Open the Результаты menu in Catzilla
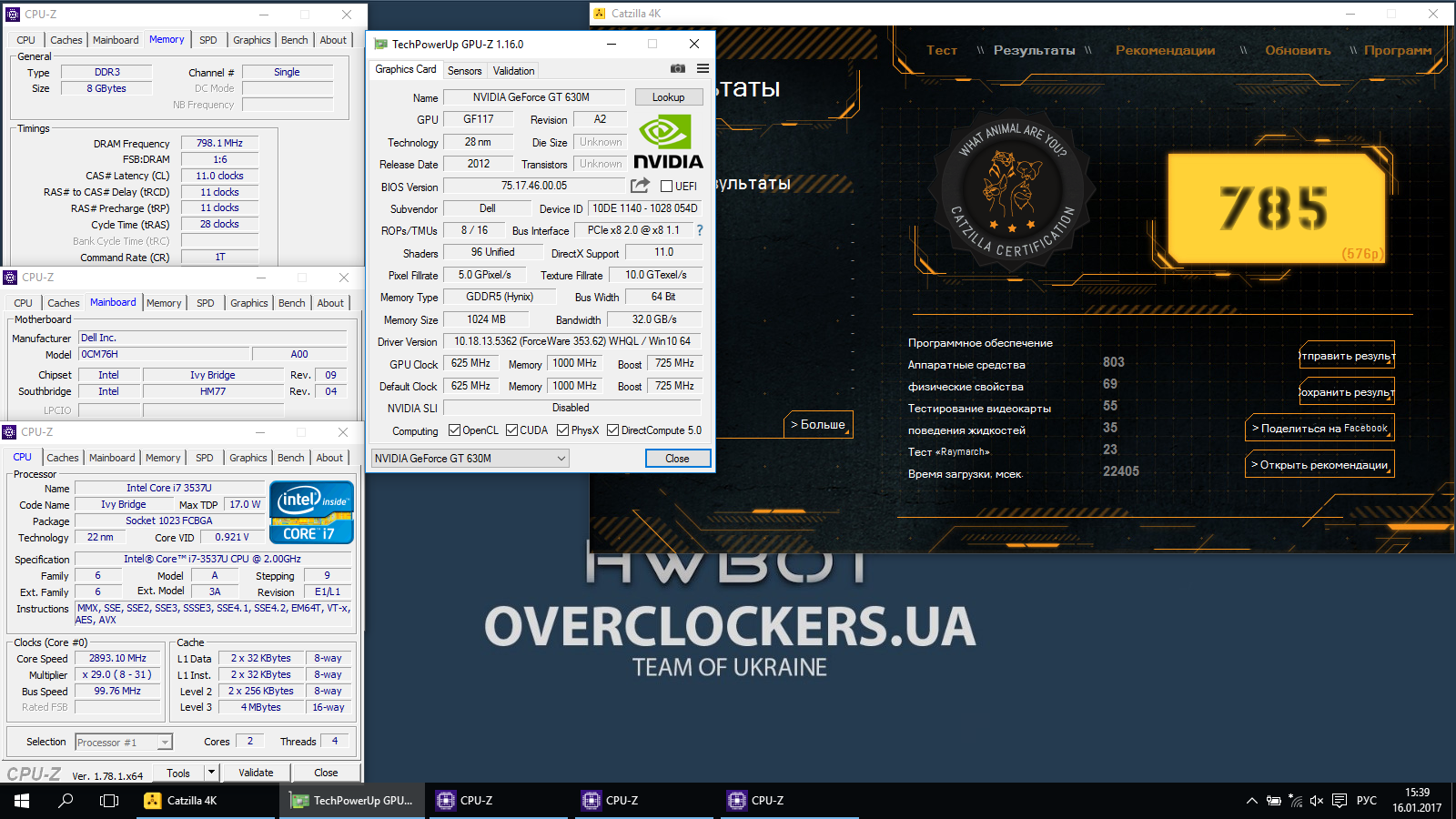The width and height of the screenshot is (1456, 819). [1034, 50]
